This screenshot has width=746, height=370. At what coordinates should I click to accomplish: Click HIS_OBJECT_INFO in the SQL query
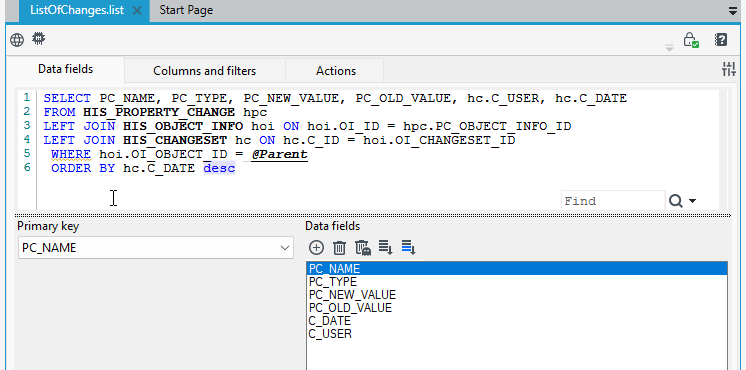(183, 127)
